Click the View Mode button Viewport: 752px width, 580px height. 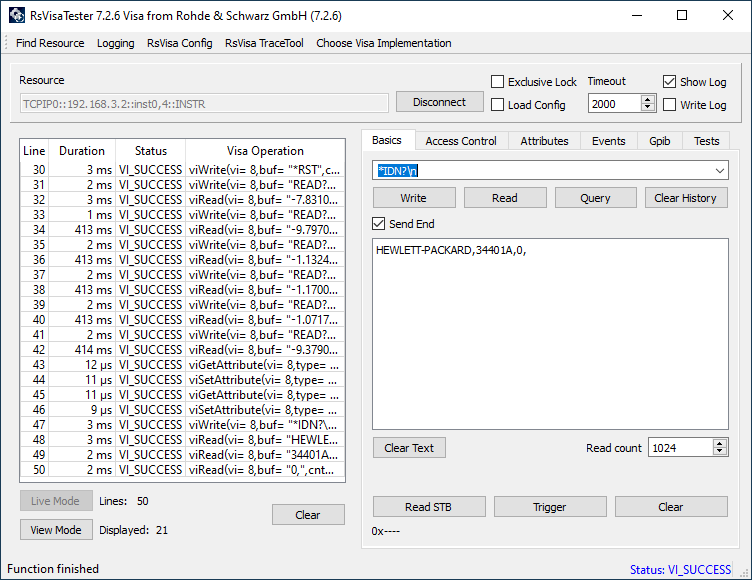pyautogui.click(x=56, y=530)
